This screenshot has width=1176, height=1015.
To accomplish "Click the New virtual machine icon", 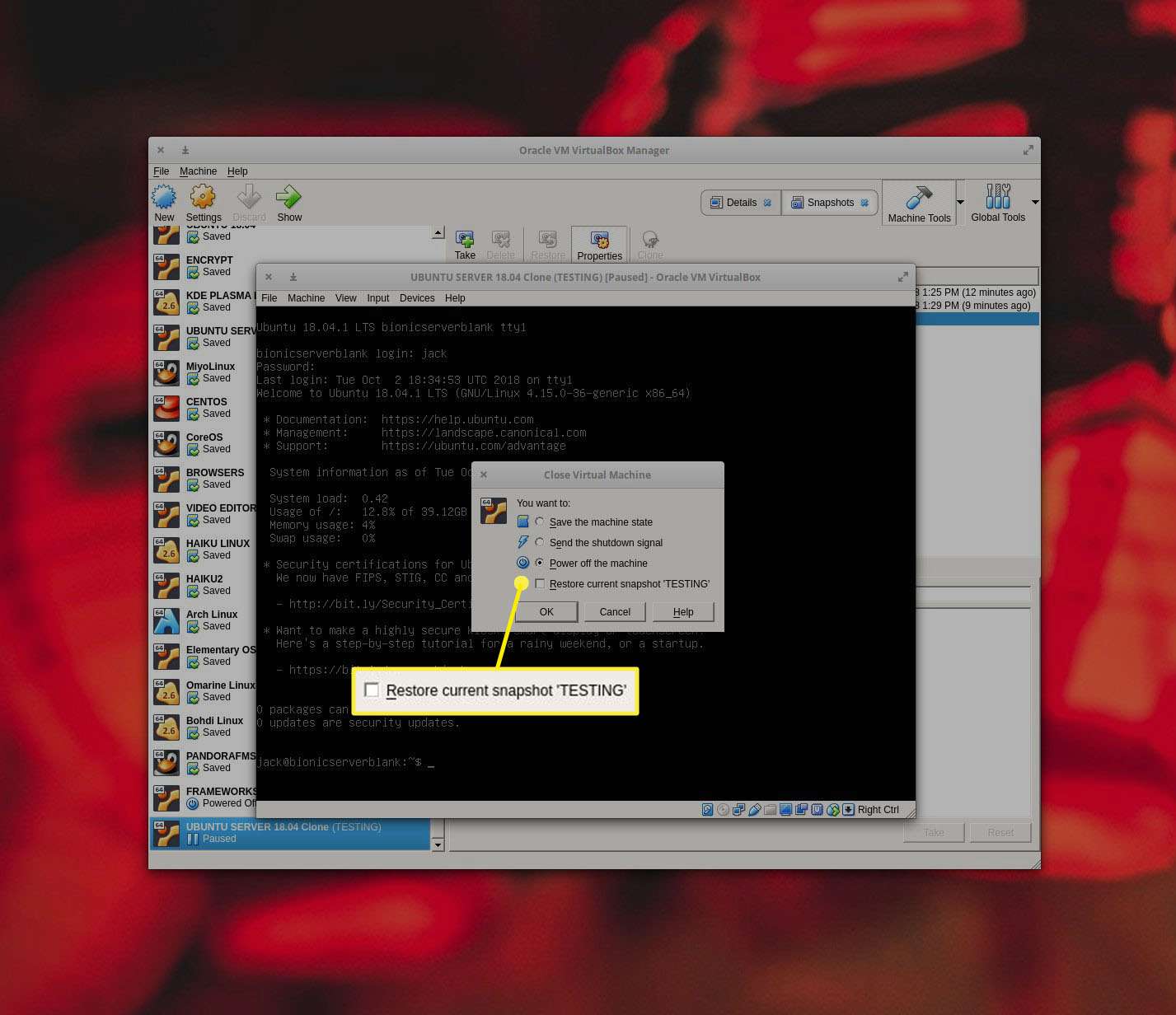I will 164,197.
